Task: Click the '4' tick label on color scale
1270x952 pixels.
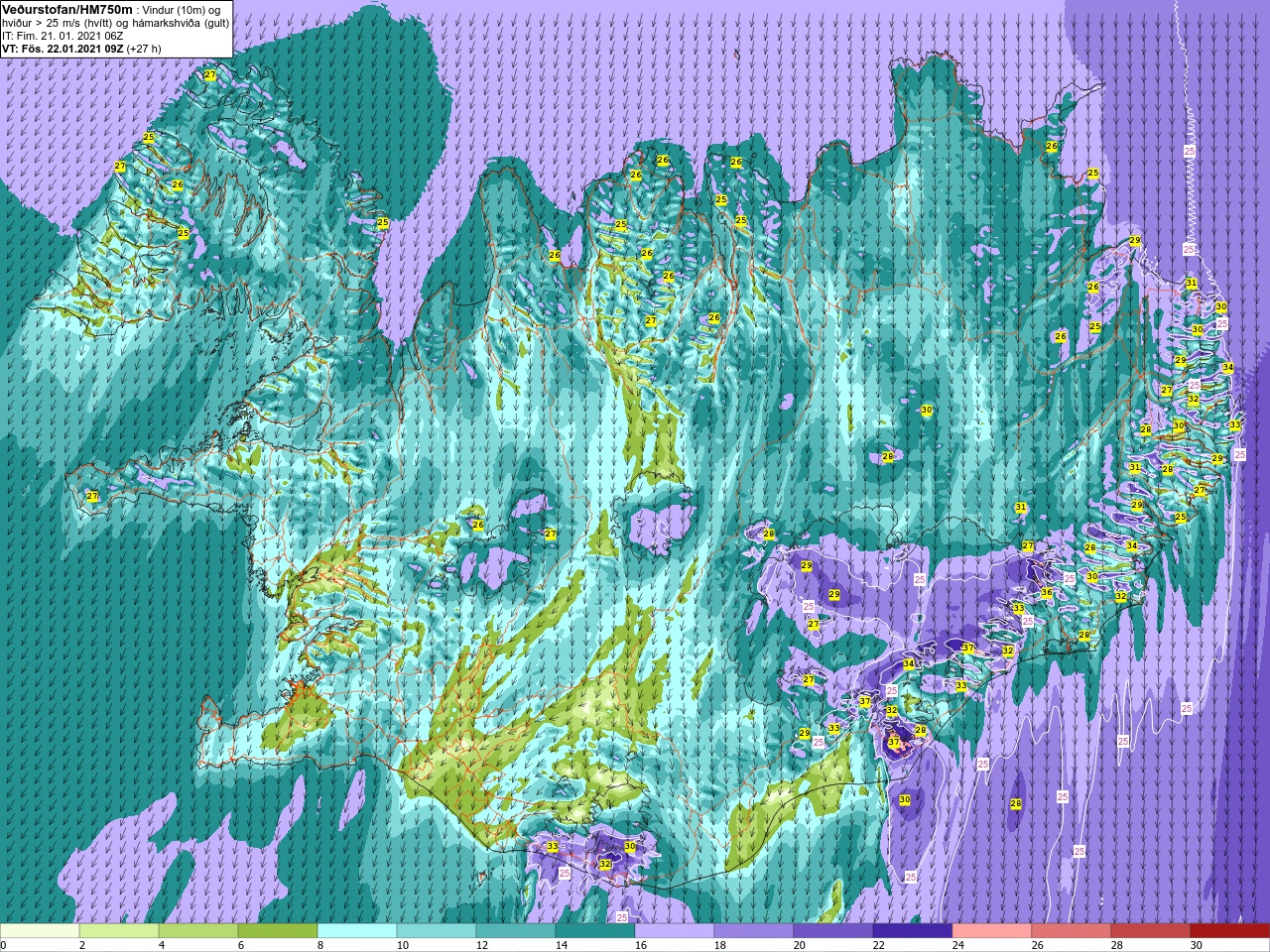Action: point(162,945)
